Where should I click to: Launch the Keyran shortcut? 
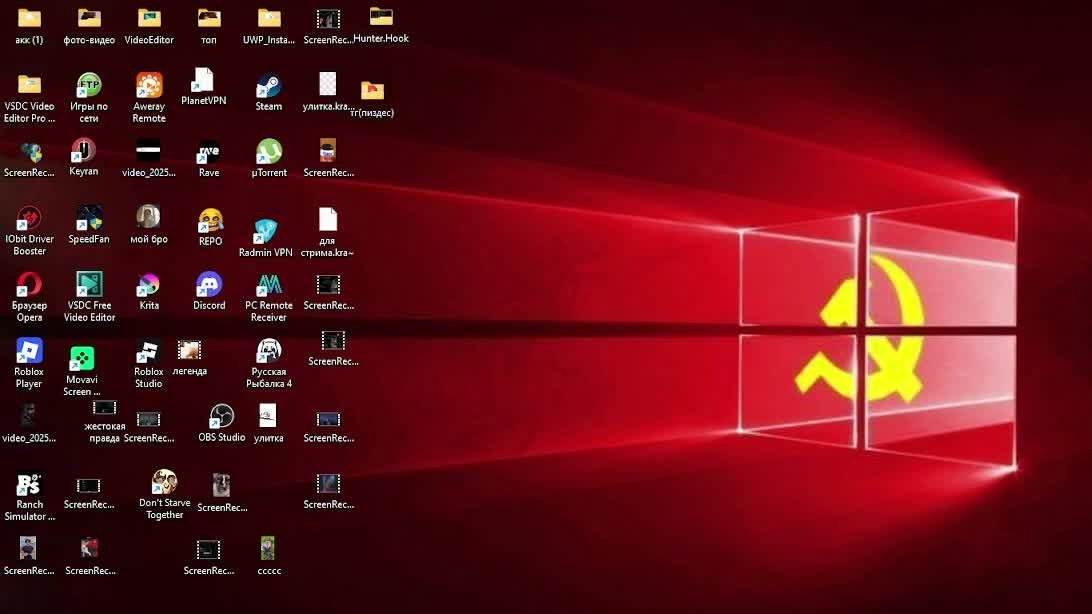click(x=83, y=150)
